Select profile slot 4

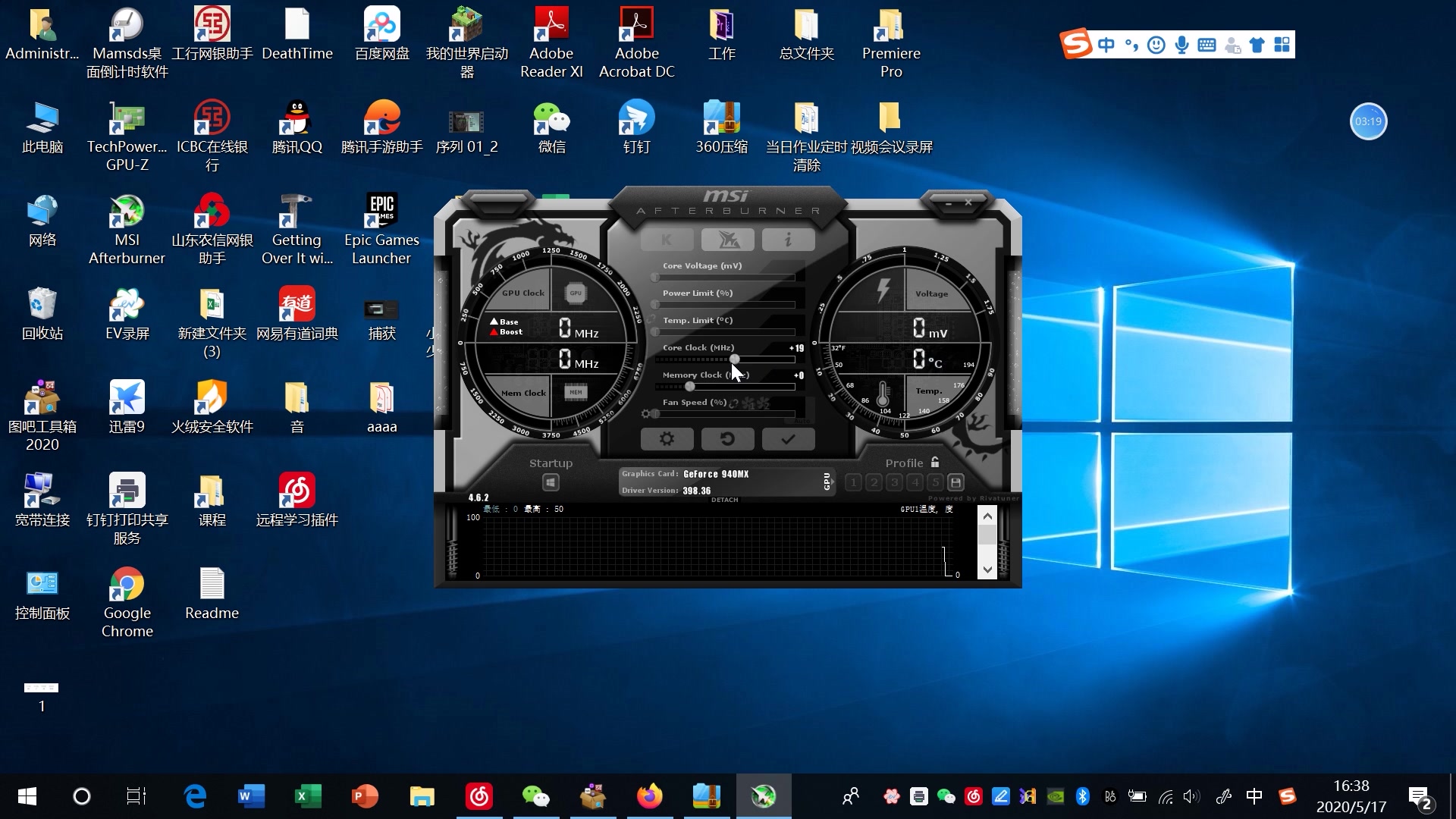click(915, 482)
